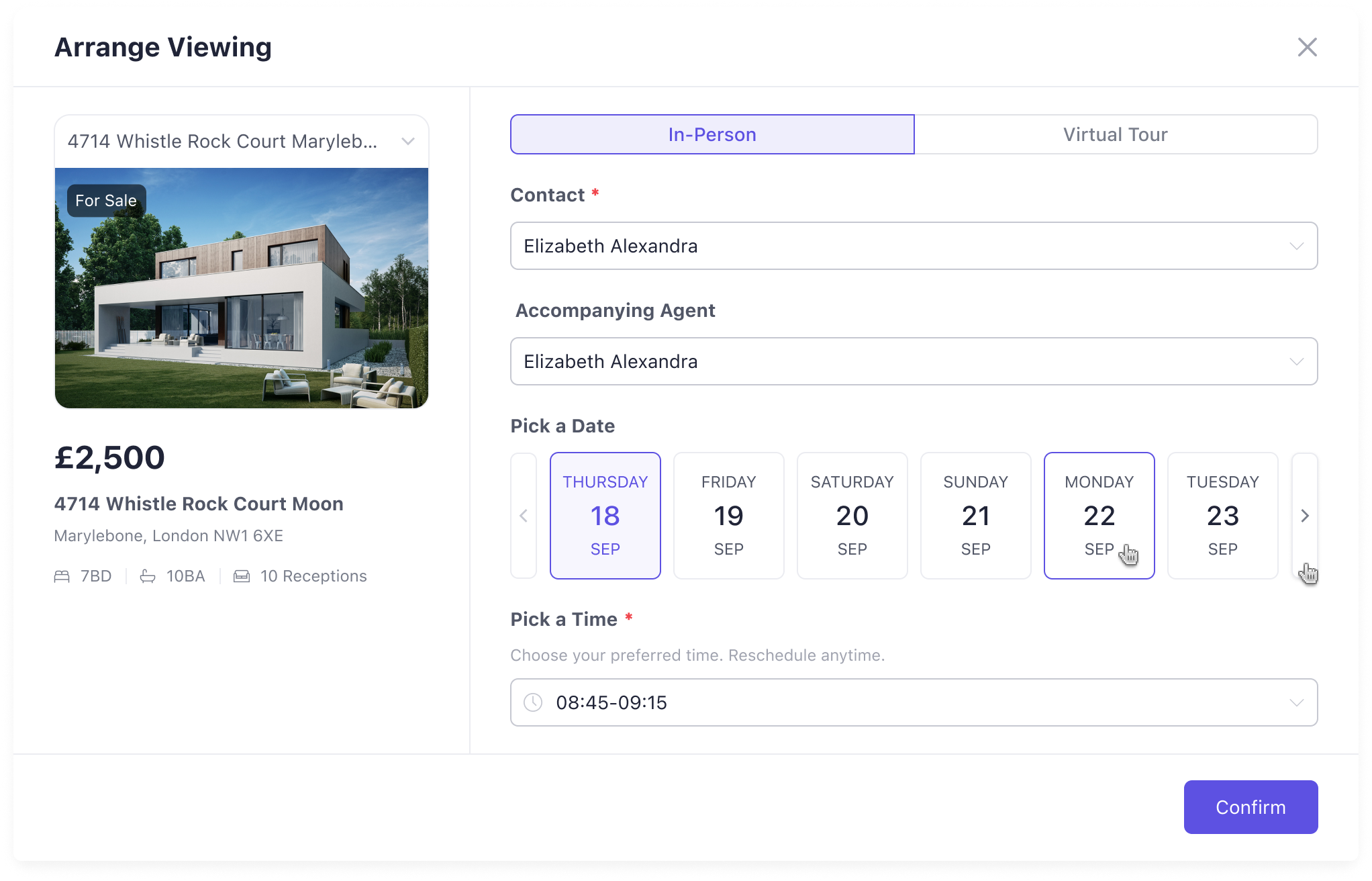The width and height of the screenshot is (1372, 881).
Task: Click the bed icon beside 7BD
Action: pos(62,576)
